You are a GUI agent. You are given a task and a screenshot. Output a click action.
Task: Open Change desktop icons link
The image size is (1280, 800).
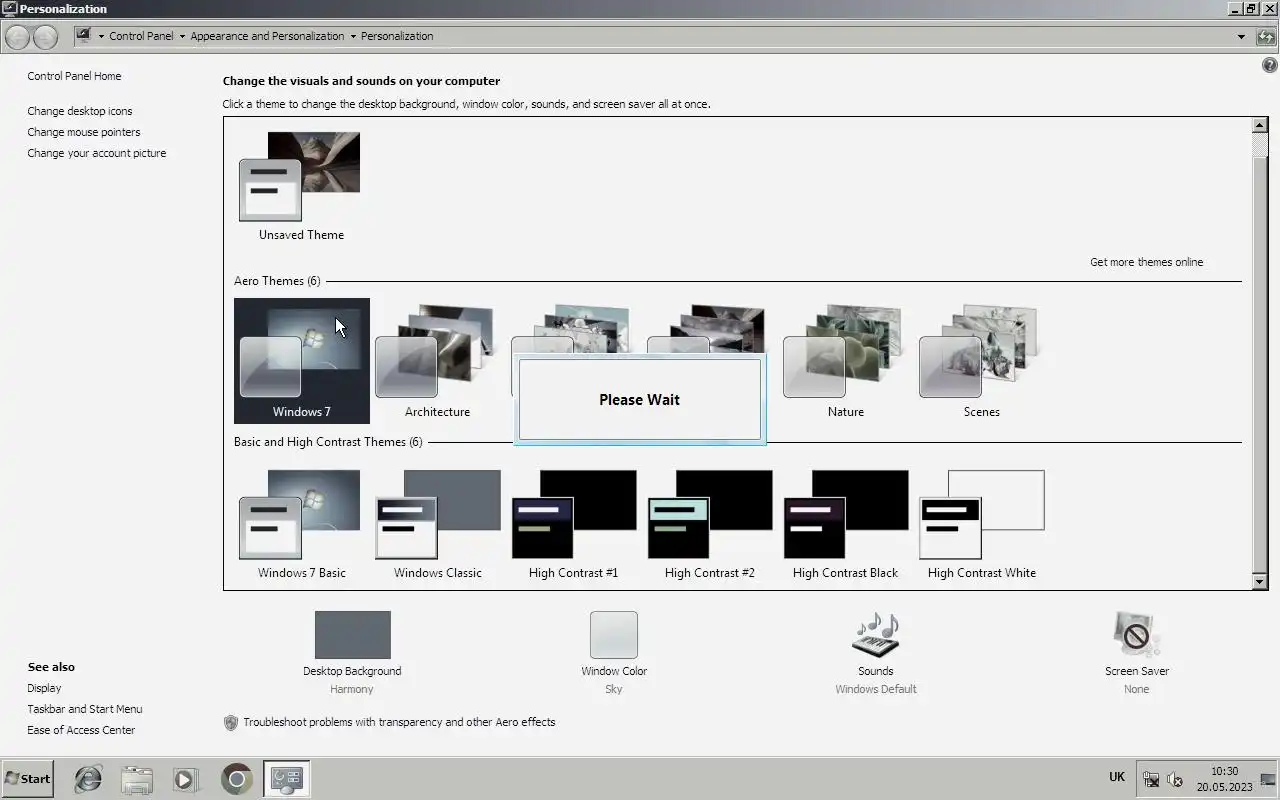coord(80,111)
